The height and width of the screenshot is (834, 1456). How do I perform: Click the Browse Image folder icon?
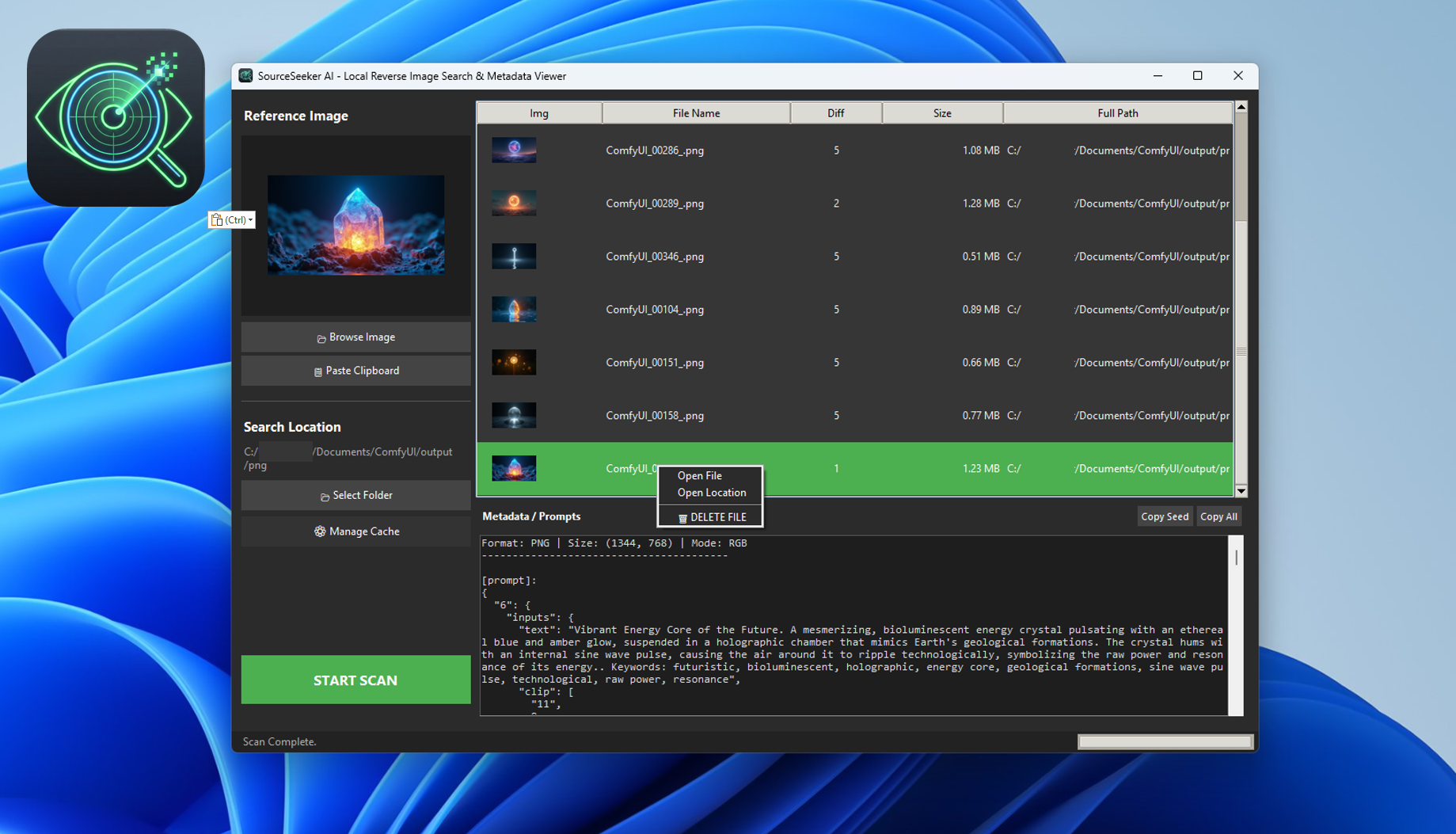pyautogui.click(x=320, y=337)
